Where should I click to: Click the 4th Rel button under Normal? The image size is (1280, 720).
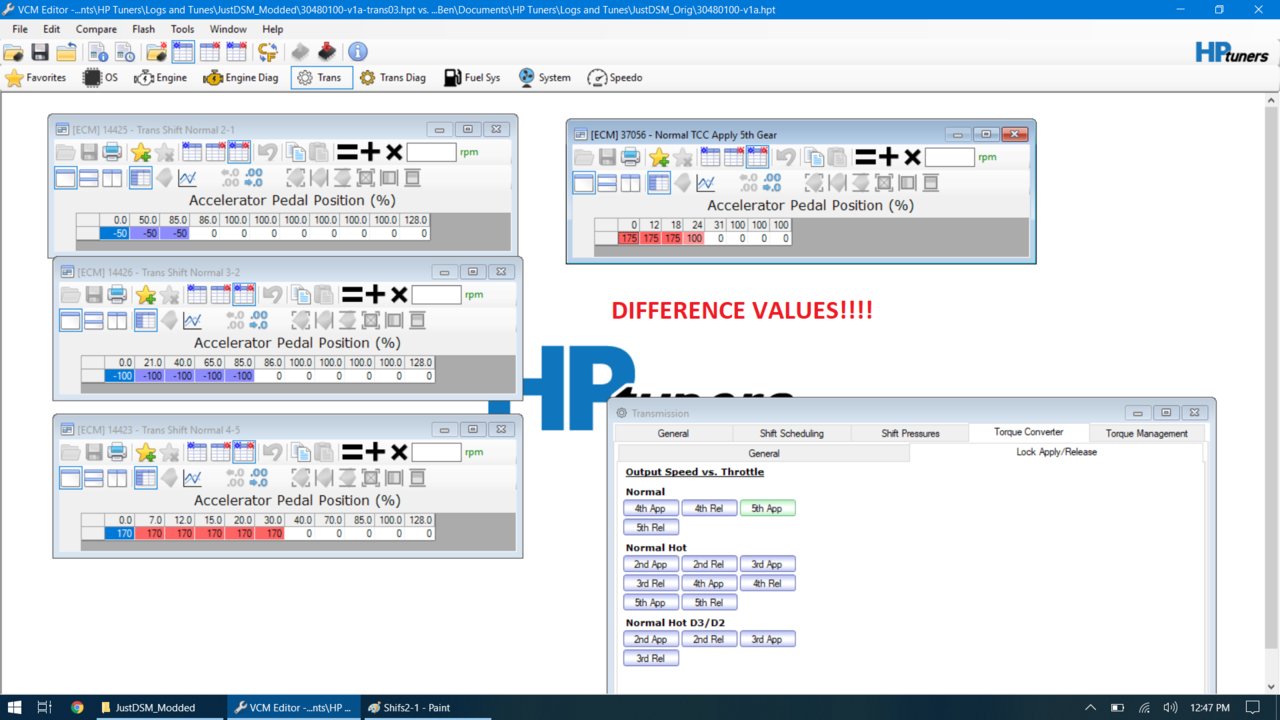(x=709, y=508)
